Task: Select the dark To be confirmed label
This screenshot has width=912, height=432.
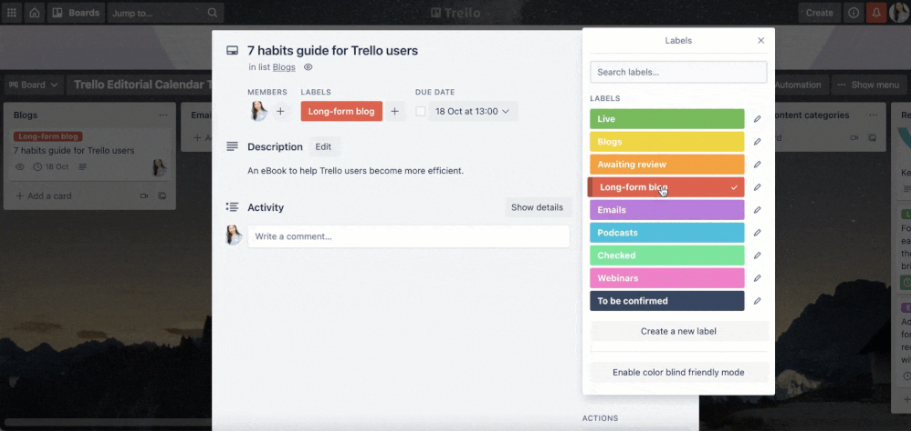Action: point(667,301)
